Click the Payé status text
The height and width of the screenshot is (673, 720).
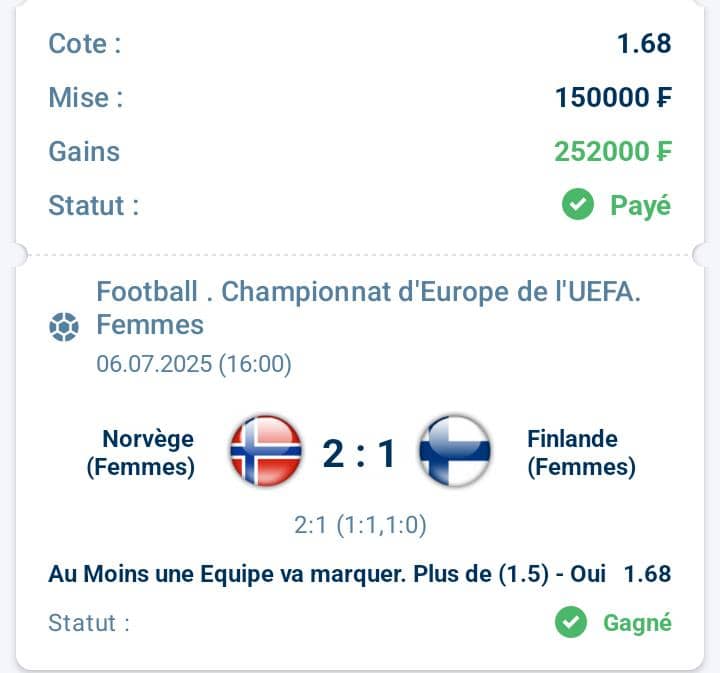click(x=641, y=206)
